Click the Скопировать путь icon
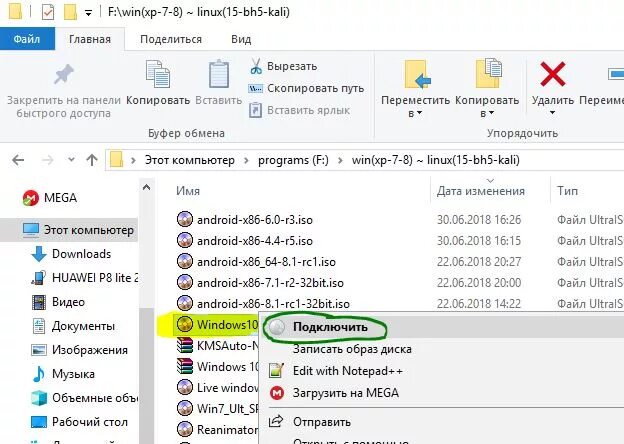Screen dimensions: 624x444 point(255,88)
